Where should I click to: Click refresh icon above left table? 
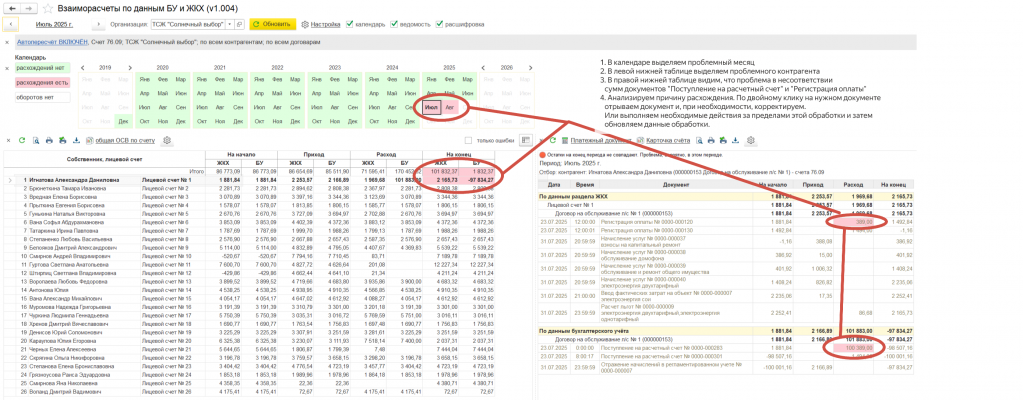coord(22,141)
